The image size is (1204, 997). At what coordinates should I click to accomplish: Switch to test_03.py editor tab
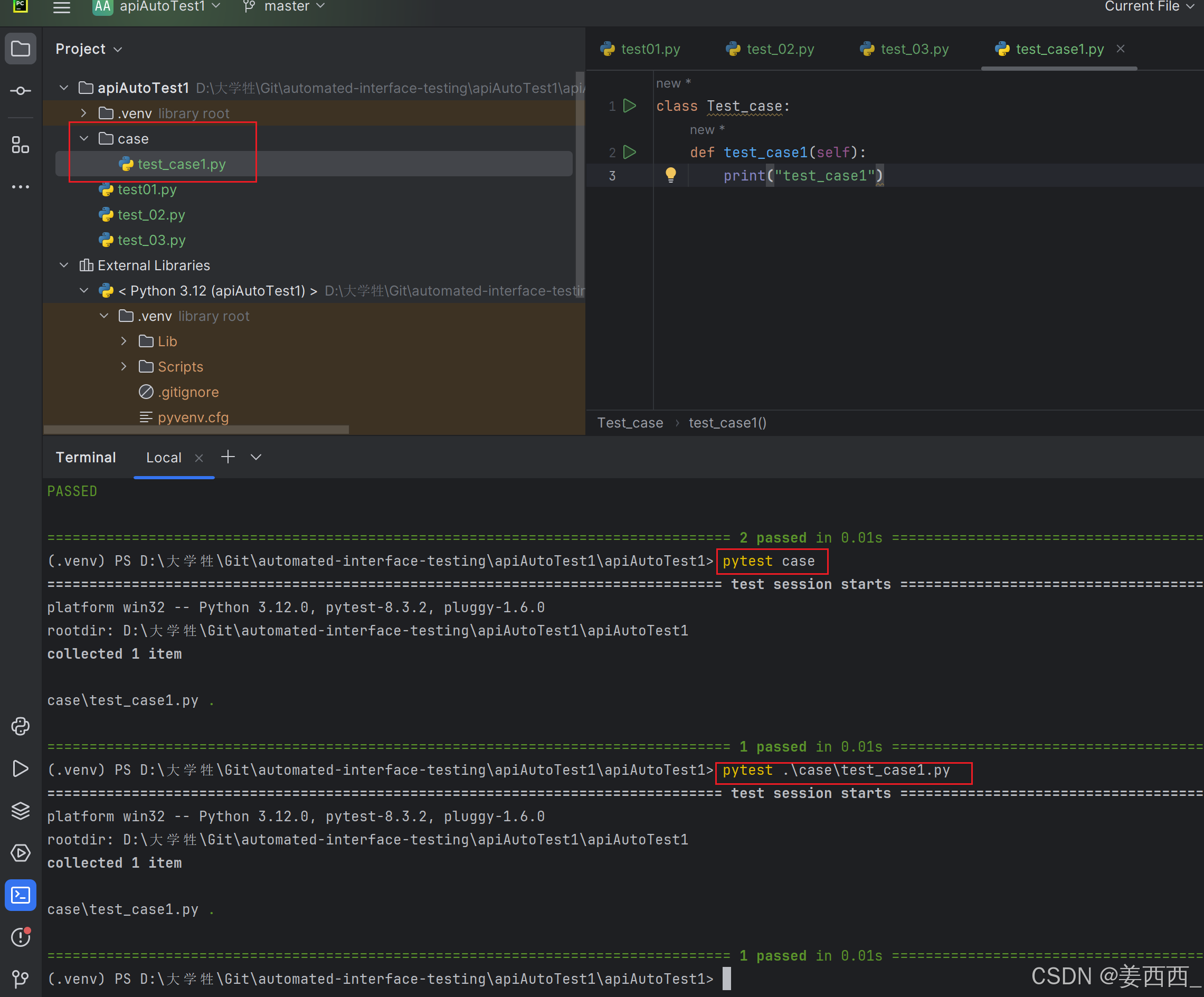click(904, 49)
